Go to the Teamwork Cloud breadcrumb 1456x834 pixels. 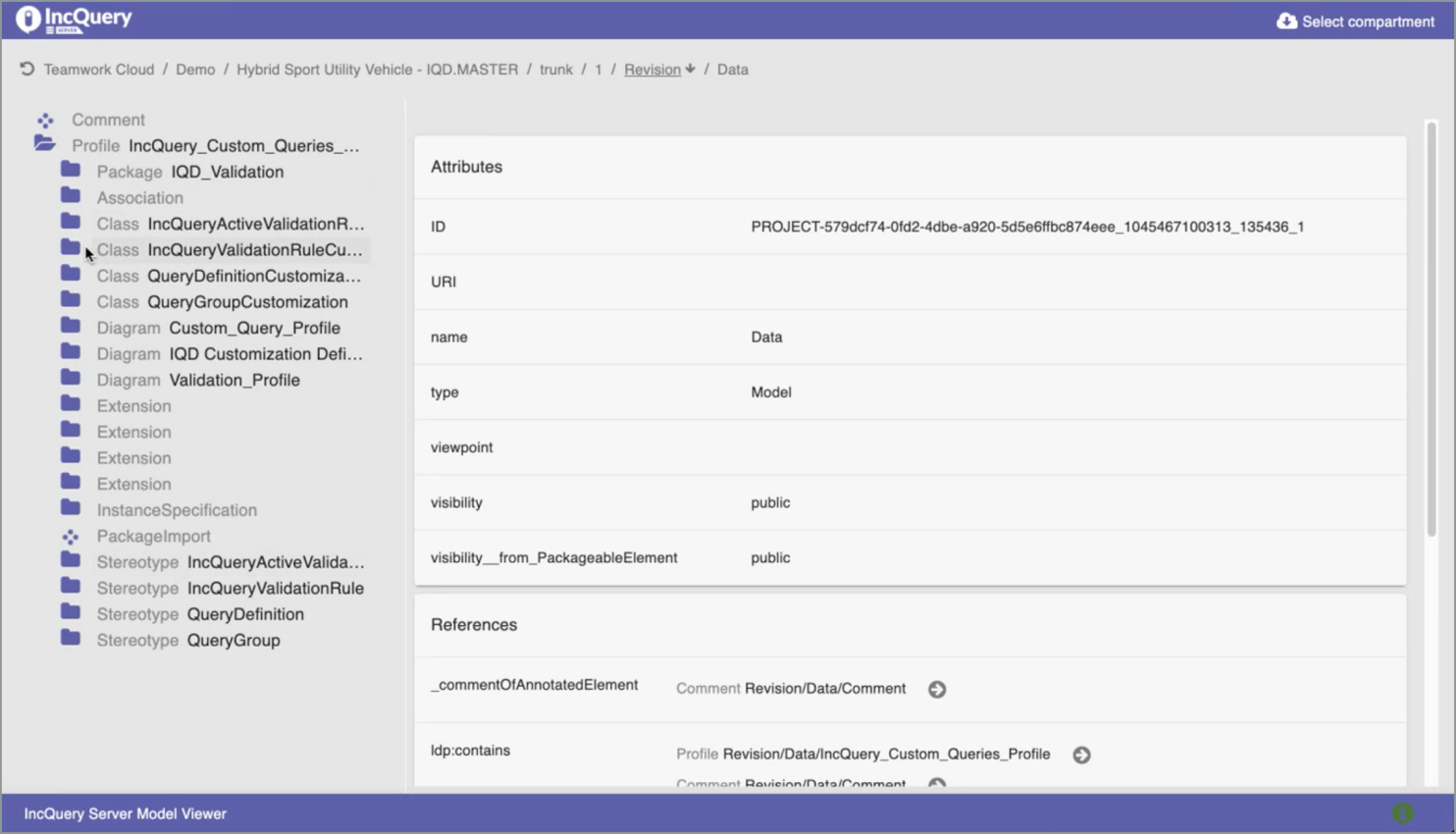pyautogui.click(x=99, y=70)
